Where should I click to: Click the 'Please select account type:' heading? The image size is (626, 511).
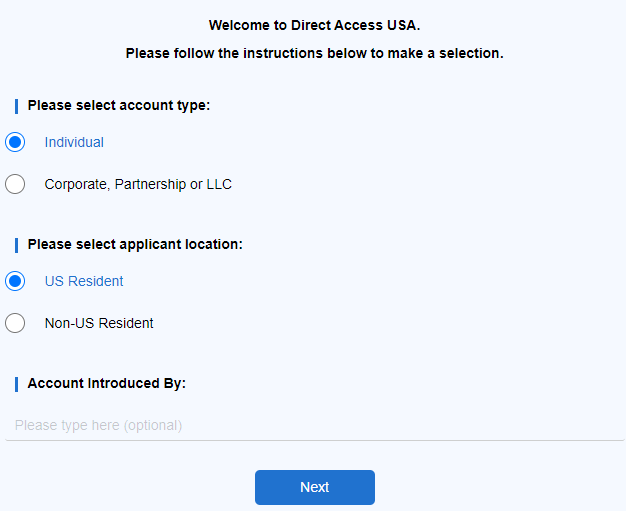pos(119,105)
